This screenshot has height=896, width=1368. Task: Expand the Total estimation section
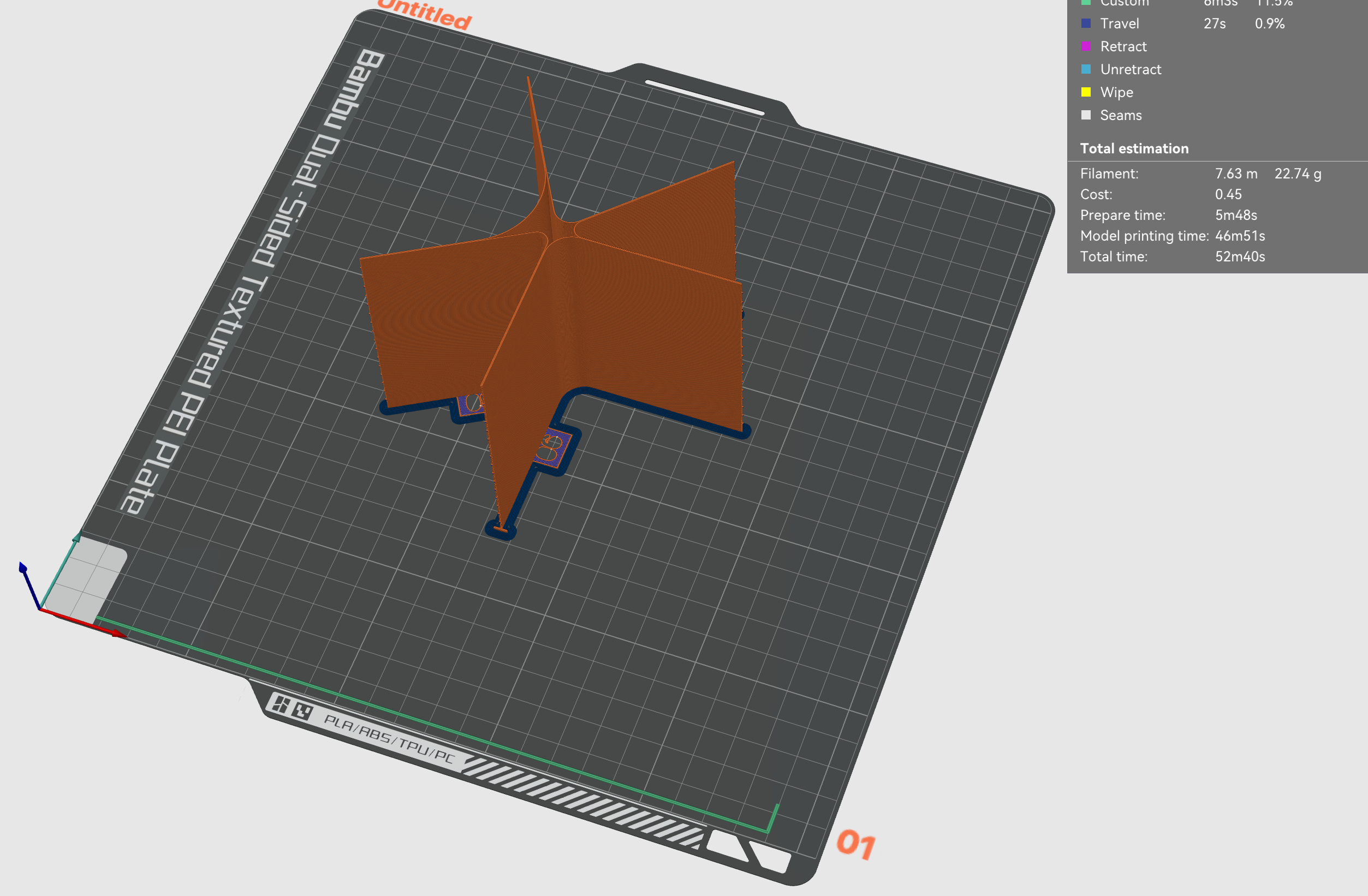(x=1134, y=148)
